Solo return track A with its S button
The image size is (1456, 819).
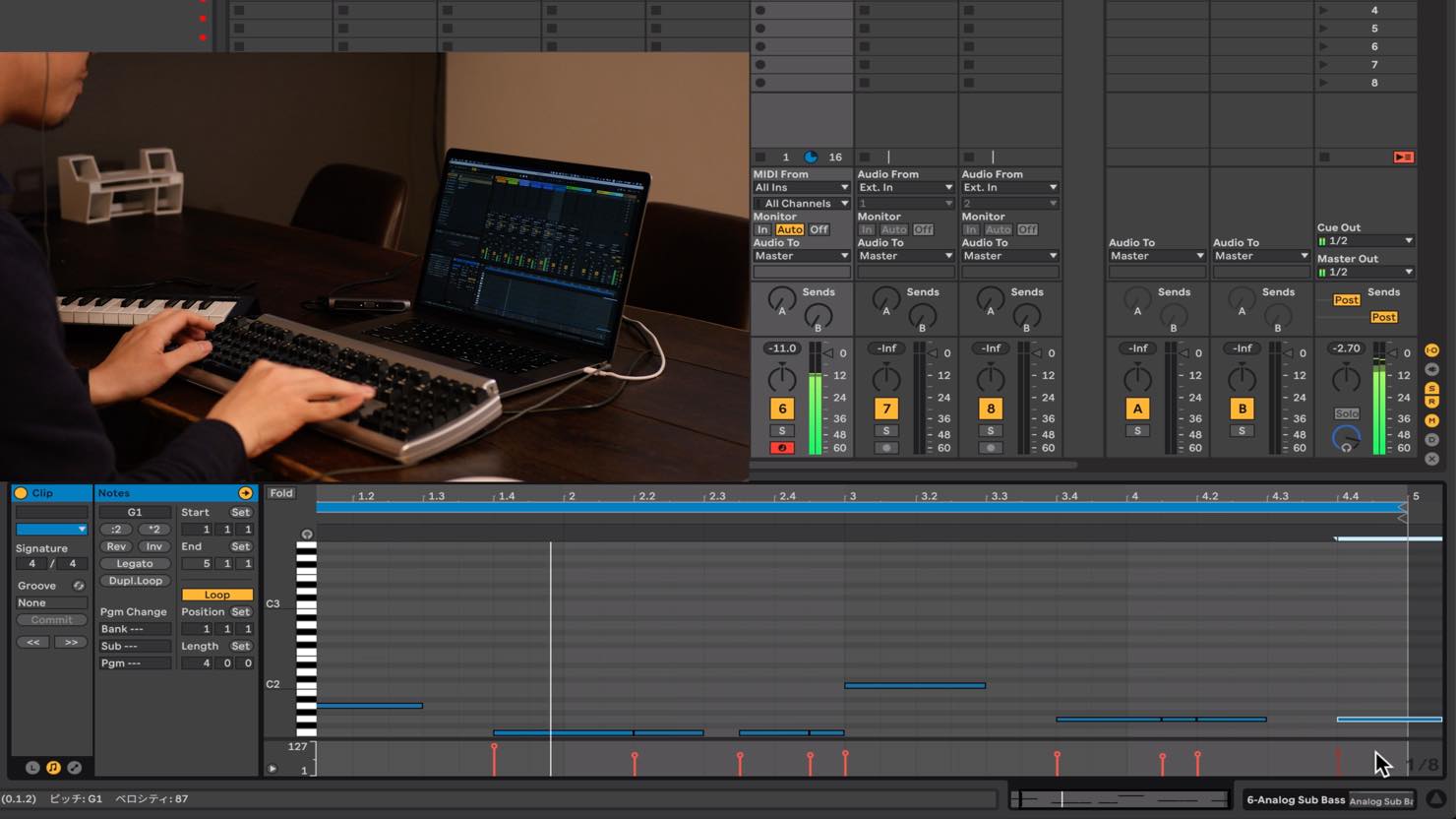point(1138,431)
